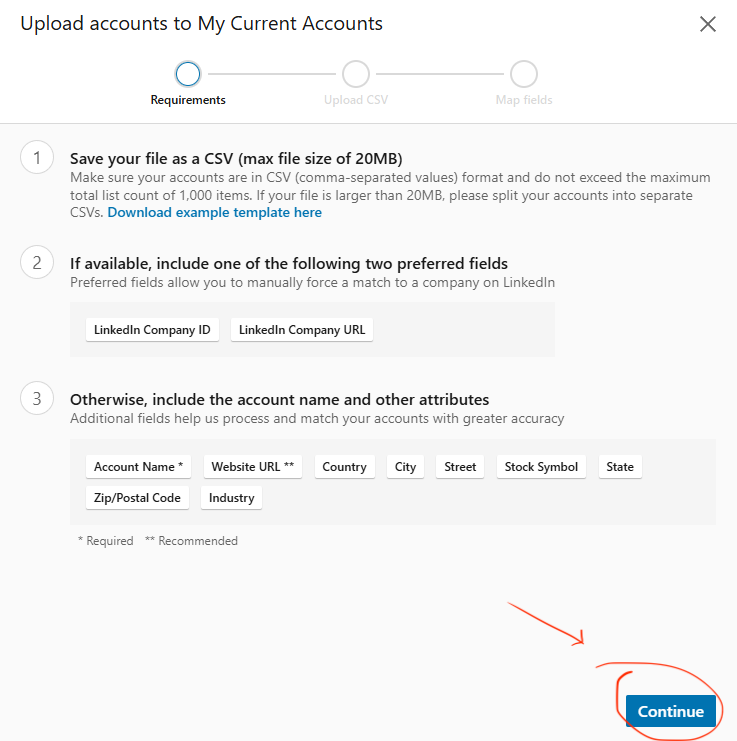The width and height of the screenshot is (737, 741).
Task: Click the Country field chip
Action: pos(344,467)
